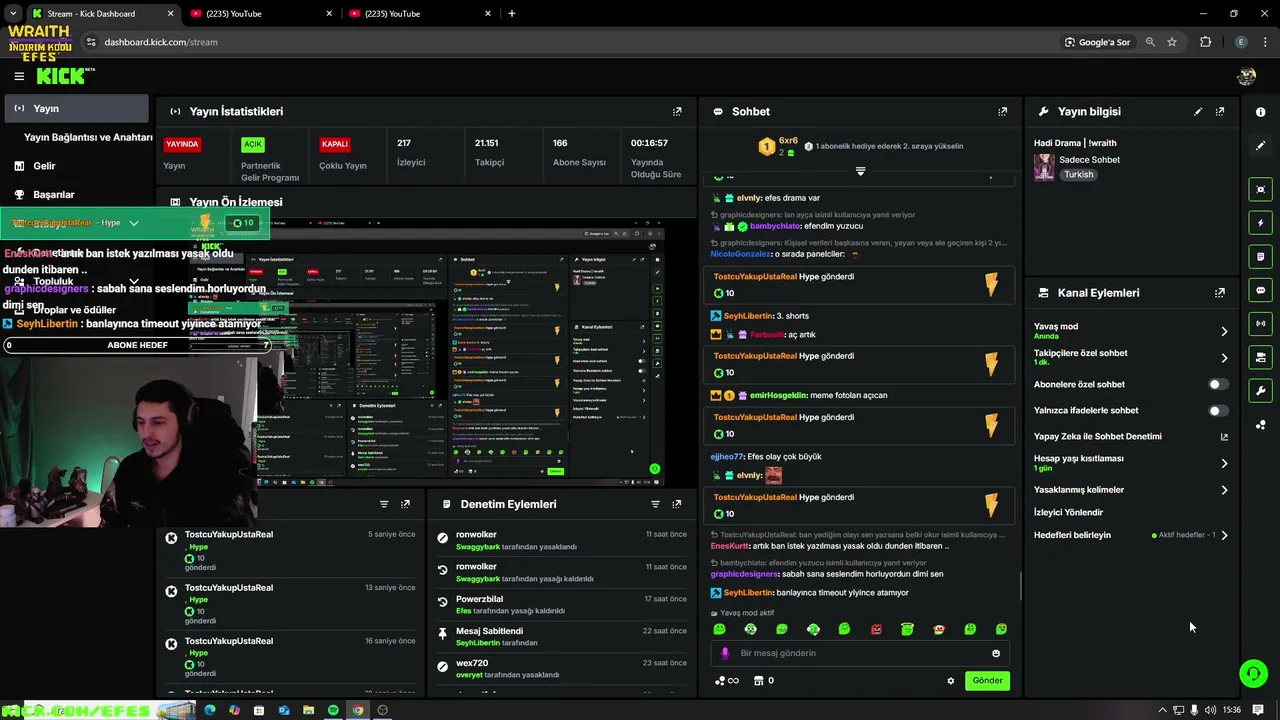
Task: Switch to the Stream - Kick Dashboard tab
Action: (x=101, y=14)
